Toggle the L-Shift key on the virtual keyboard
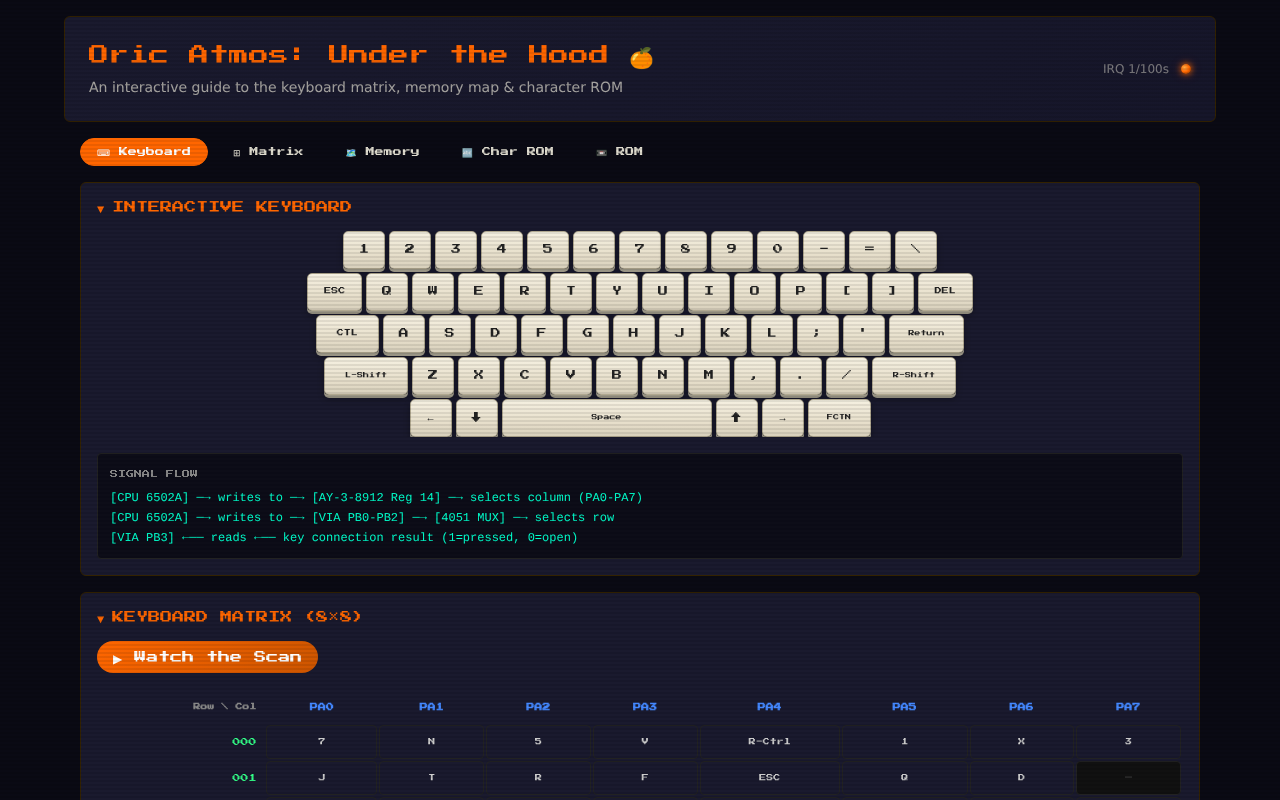Viewport: 1280px width, 800px height. 365,376
